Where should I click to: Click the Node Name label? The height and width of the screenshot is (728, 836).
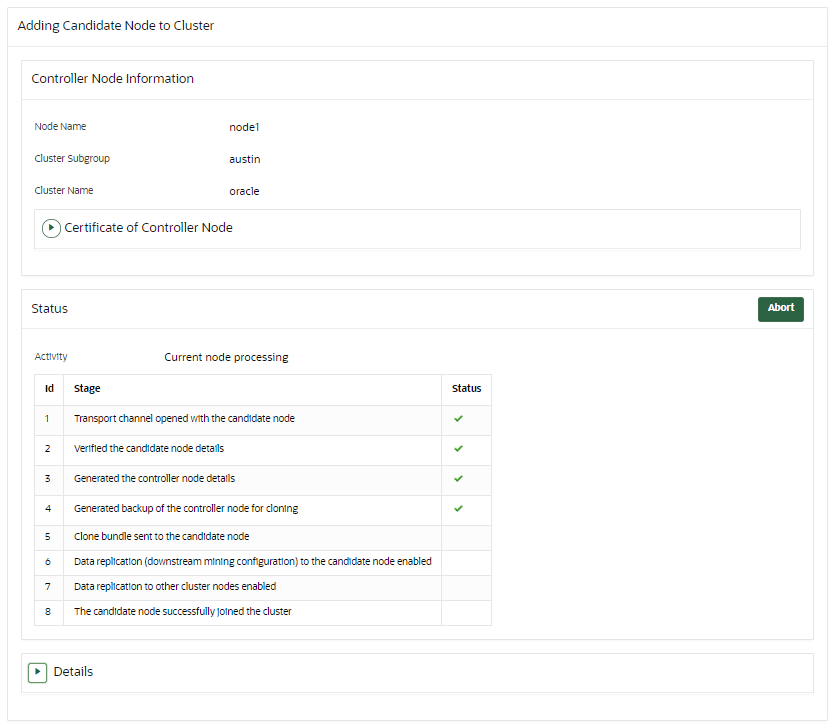coord(60,126)
